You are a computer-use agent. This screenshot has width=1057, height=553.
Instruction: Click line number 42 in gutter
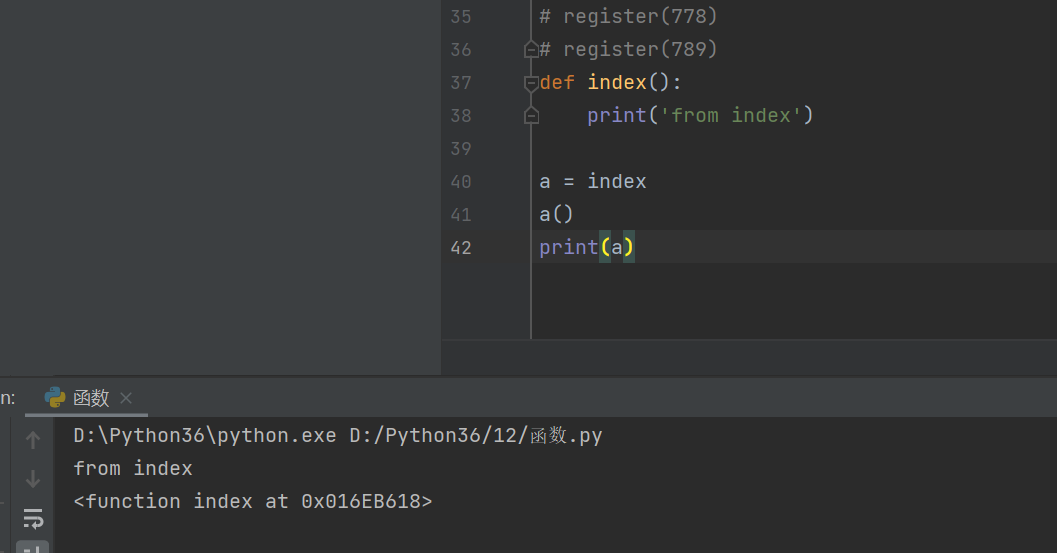pyautogui.click(x=461, y=248)
